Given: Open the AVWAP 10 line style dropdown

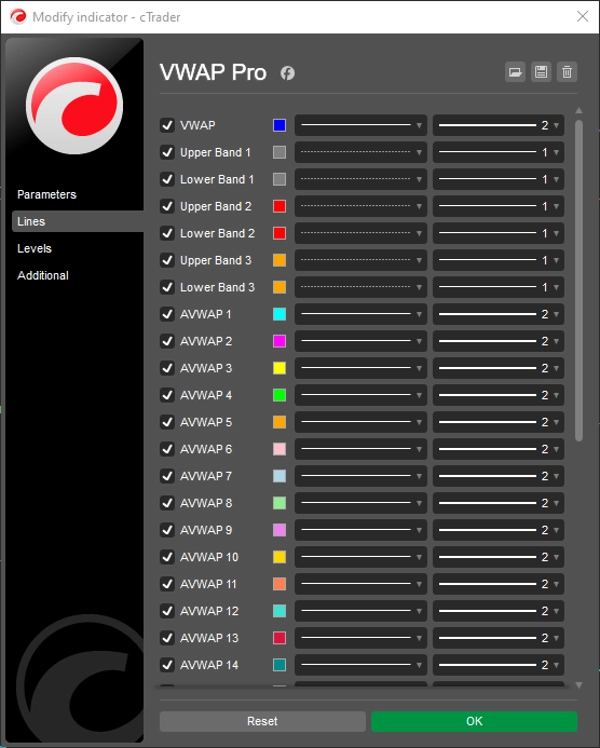Looking at the screenshot, I should pyautogui.click(x=361, y=557).
